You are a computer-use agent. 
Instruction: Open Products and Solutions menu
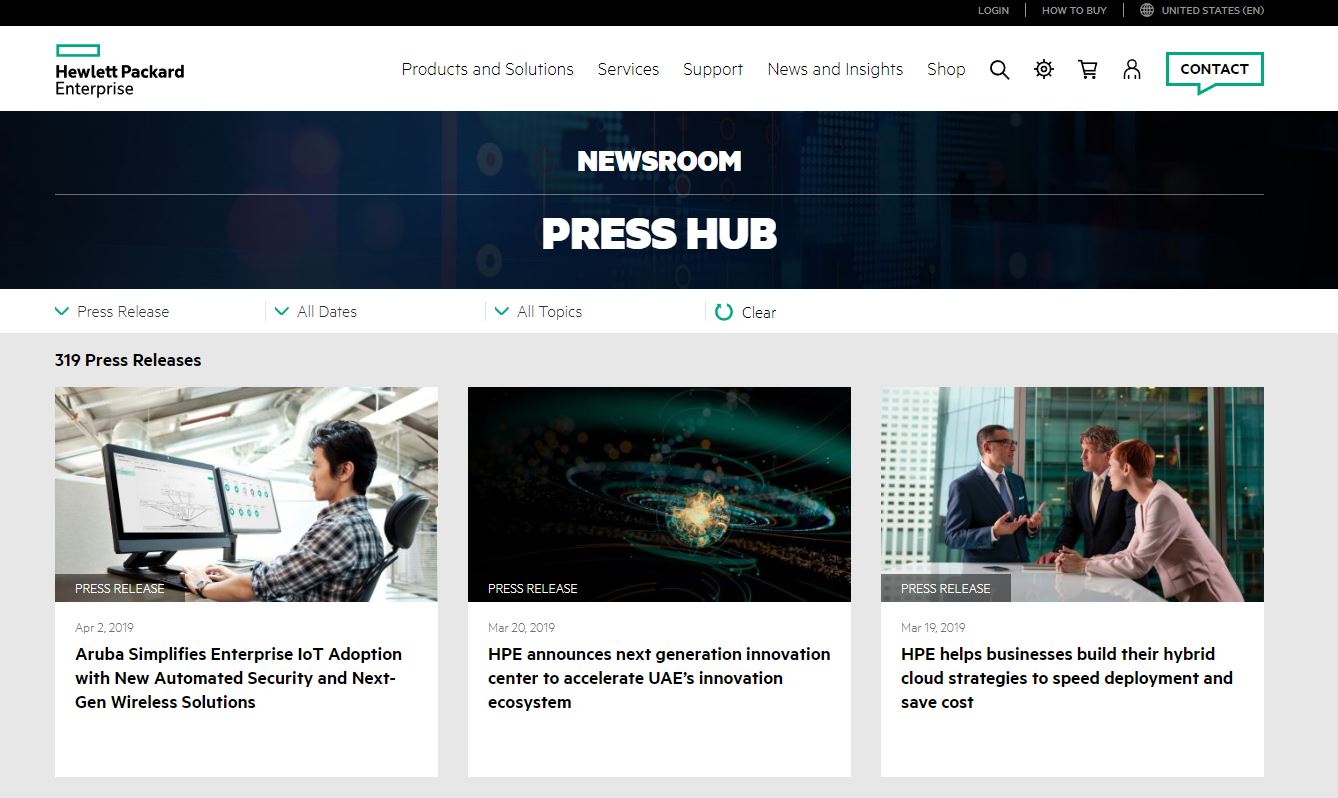[488, 69]
